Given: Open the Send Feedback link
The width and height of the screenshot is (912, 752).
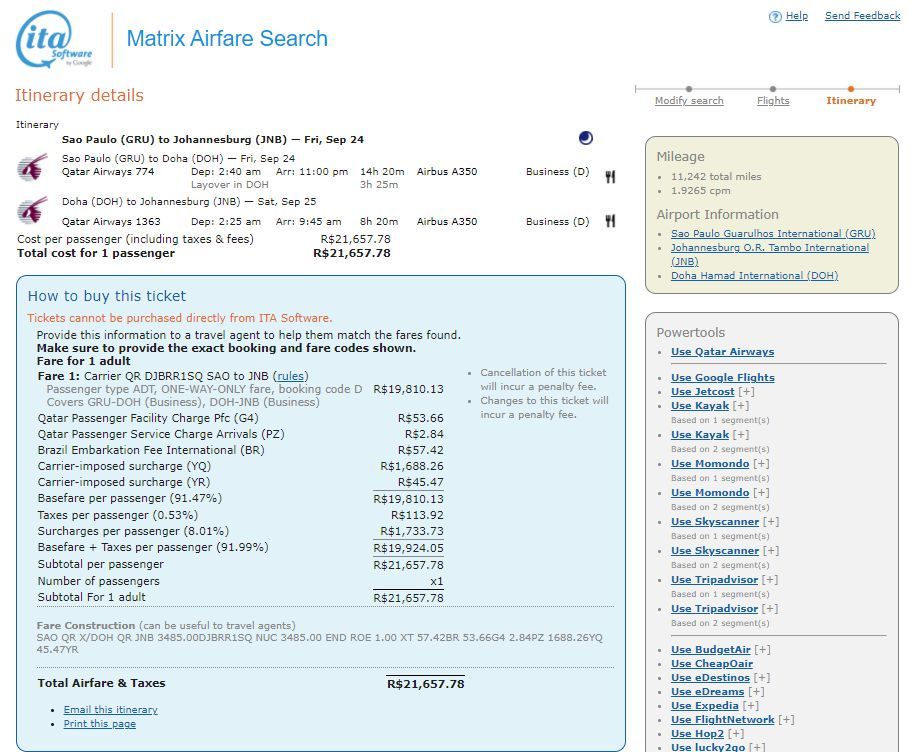Looking at the screenshot, I should [863, 16].
